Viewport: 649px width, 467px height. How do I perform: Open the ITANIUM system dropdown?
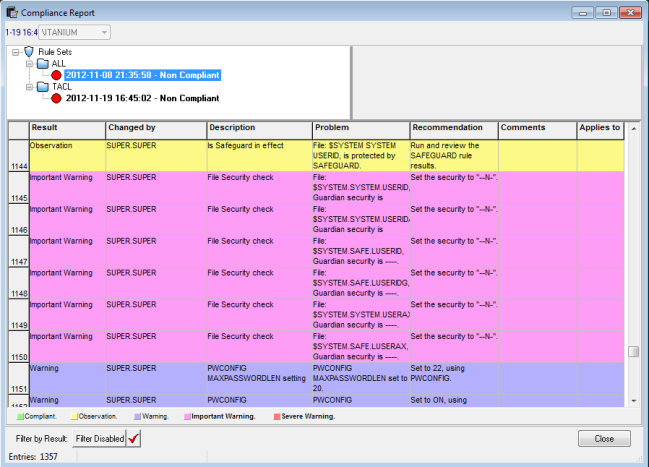[x=103, y=32]
